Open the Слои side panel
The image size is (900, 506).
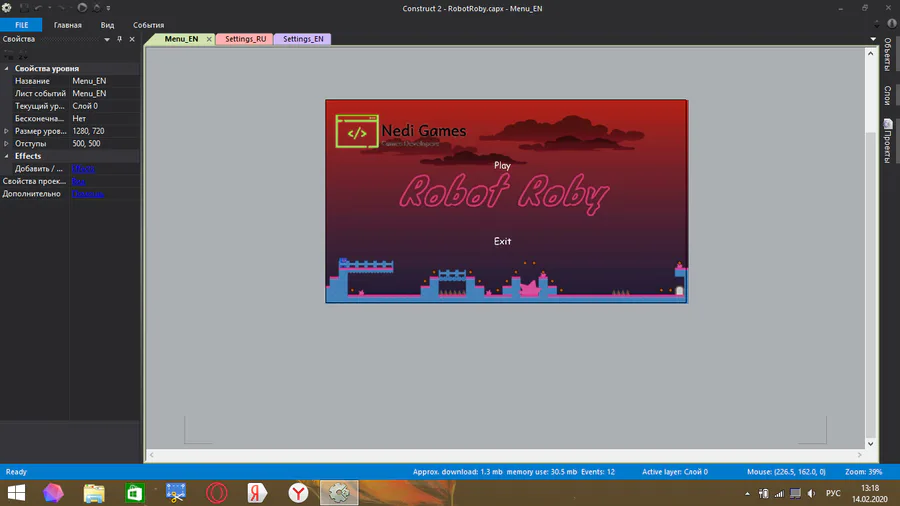point(887,95)
